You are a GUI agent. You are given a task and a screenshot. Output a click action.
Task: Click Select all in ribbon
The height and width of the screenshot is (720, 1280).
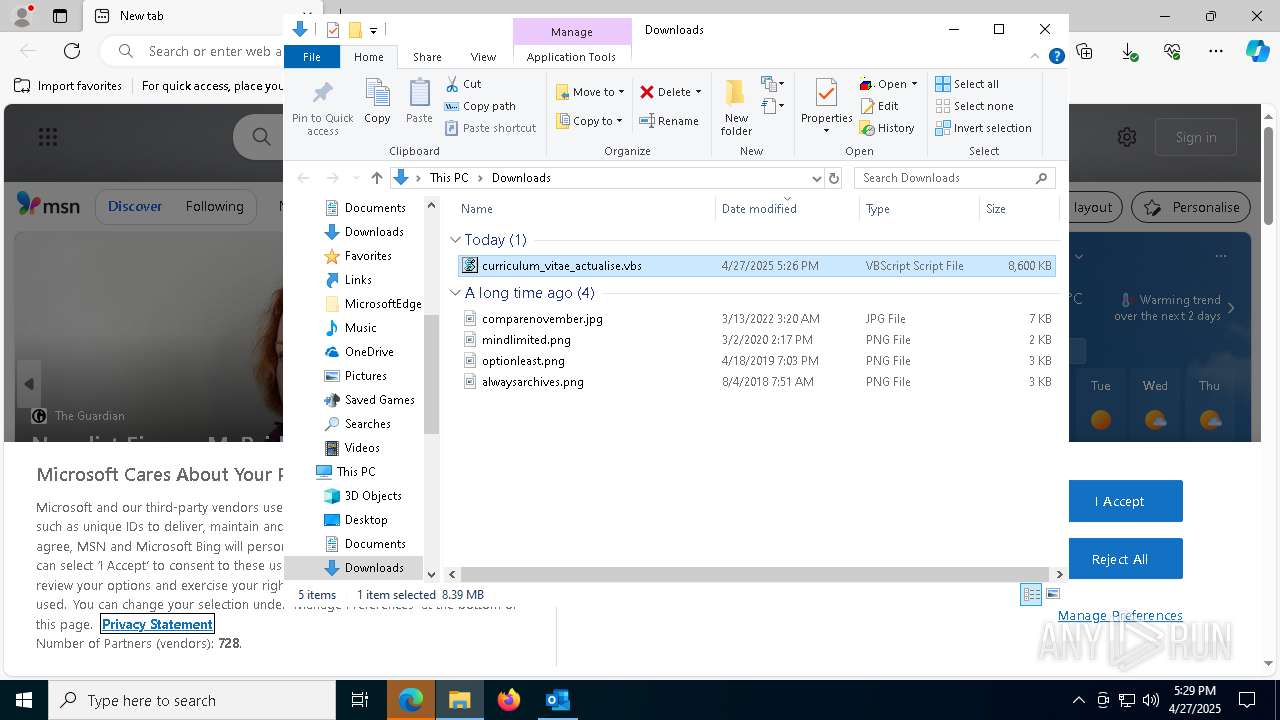[967, 84]
